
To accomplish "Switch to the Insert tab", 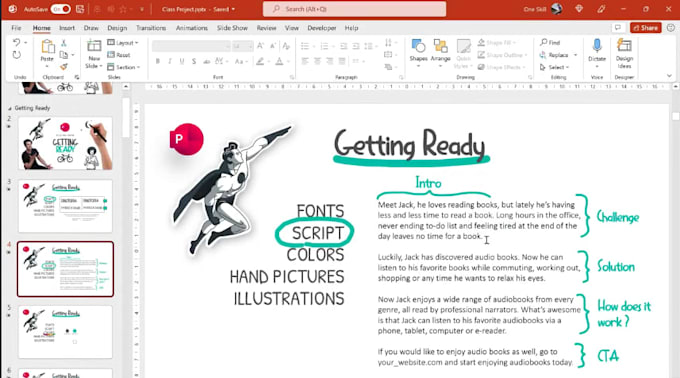I will (67, 28).
